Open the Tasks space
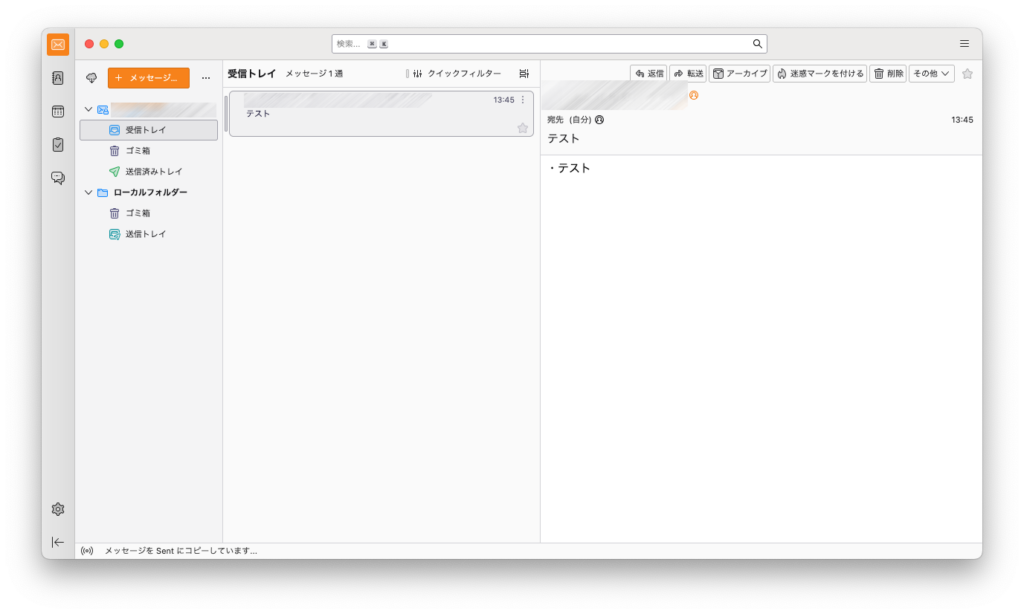The height and width of the screenshot is (614, 1024). [x=58, y=144]
